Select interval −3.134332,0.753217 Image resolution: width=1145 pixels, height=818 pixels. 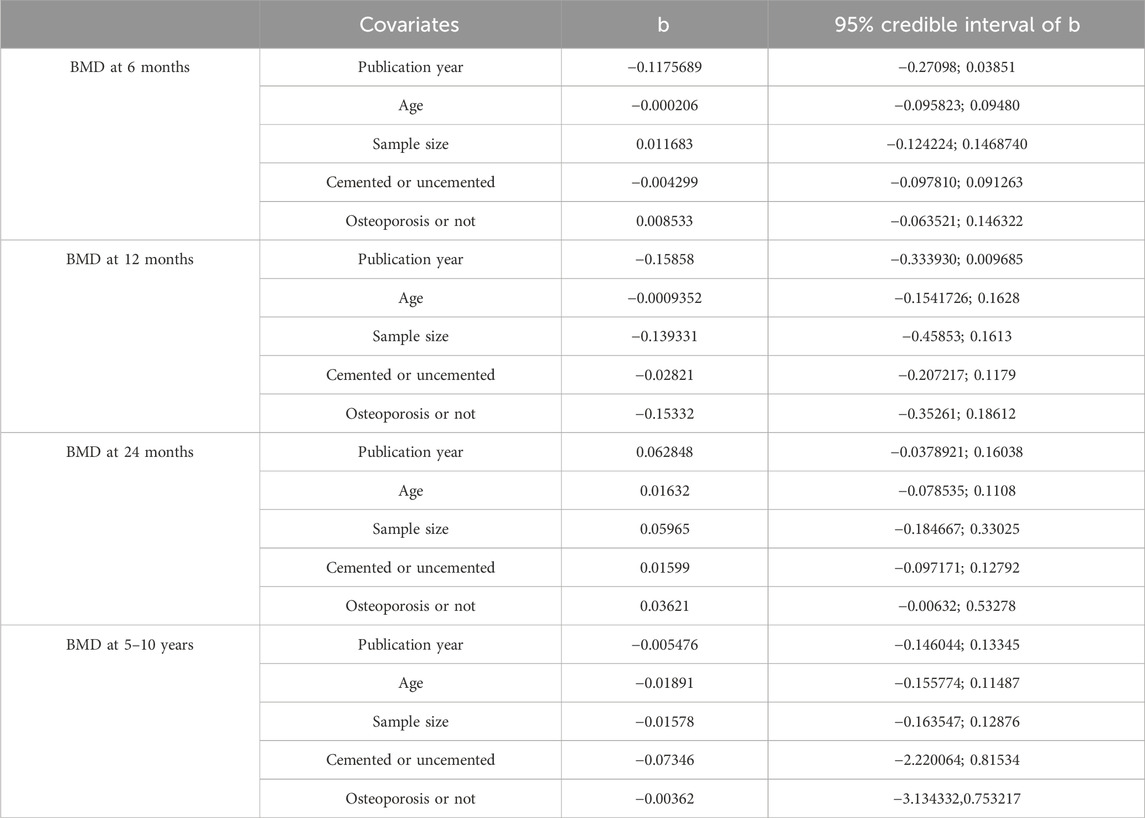click(956, 799)
